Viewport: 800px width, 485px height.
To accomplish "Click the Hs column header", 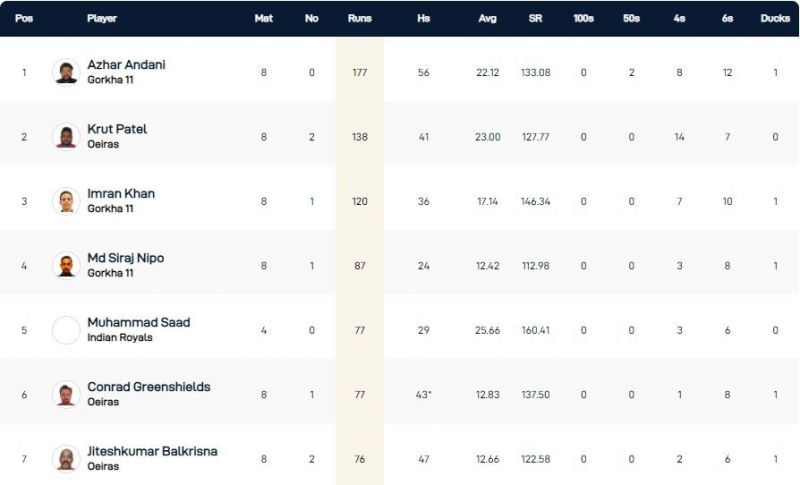I will (423, 18).
